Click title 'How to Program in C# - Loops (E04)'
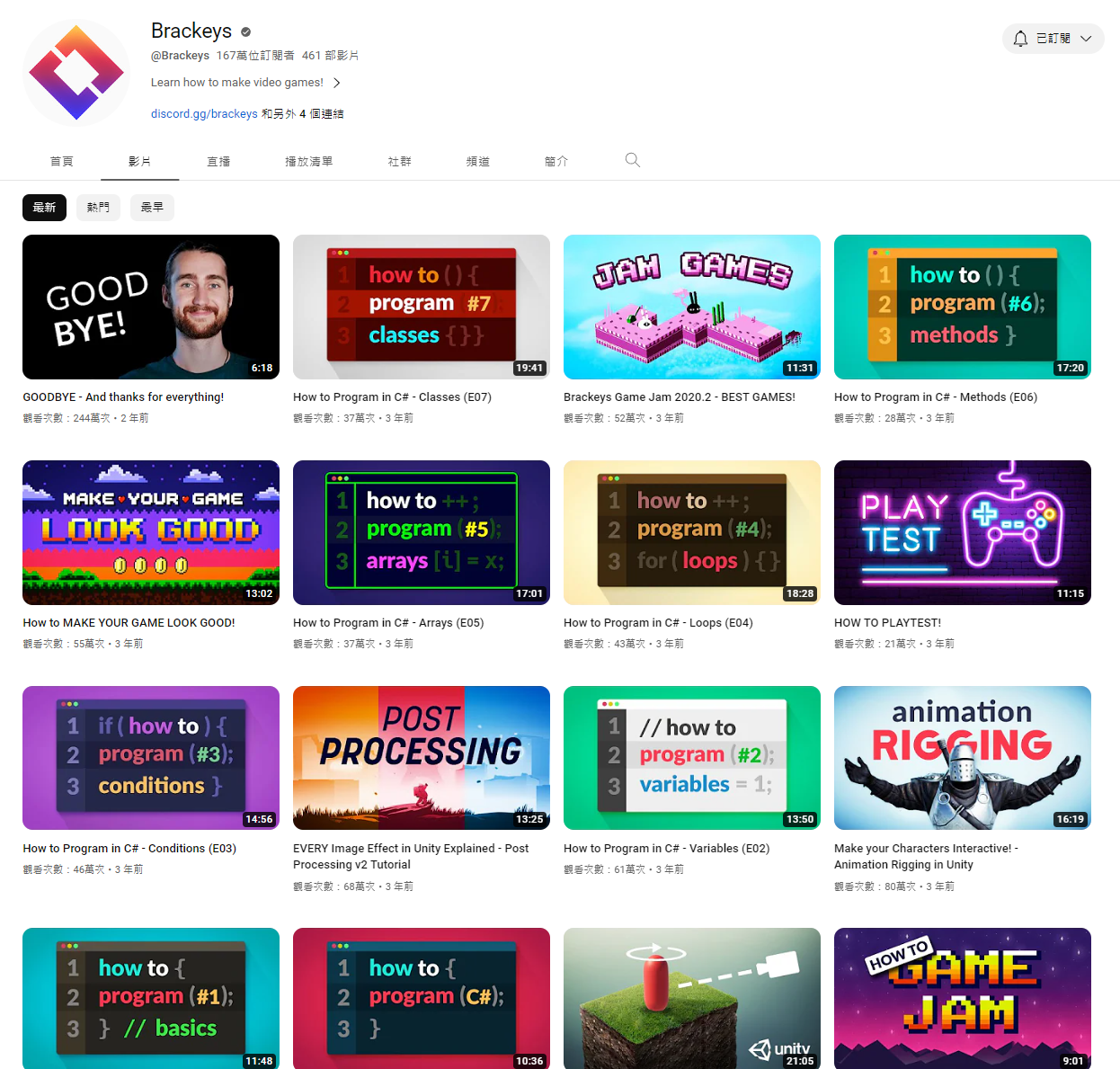Viewport: 1120px width, 1069px height. 658,623
